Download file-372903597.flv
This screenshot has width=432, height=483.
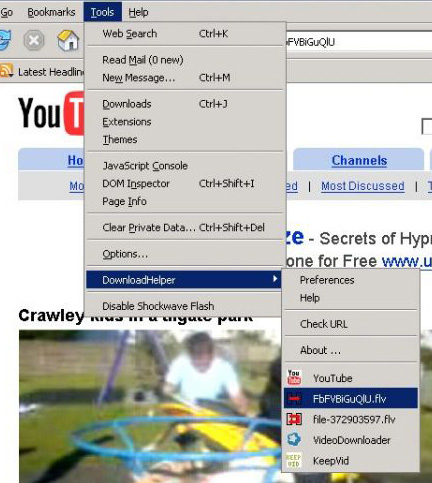[x=351, y=419]
